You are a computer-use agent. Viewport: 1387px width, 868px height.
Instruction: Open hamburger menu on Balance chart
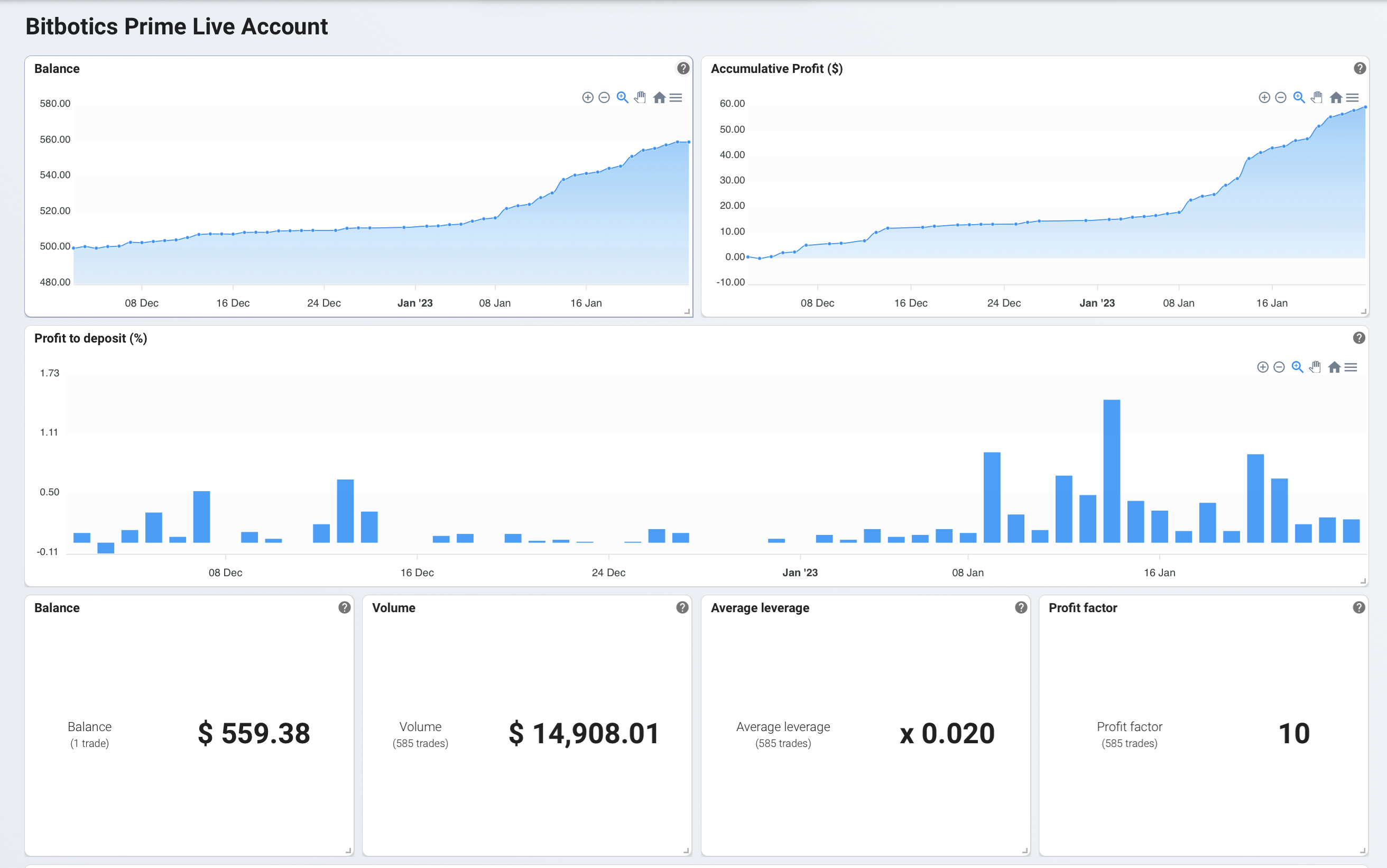click(x=676, y=98)
